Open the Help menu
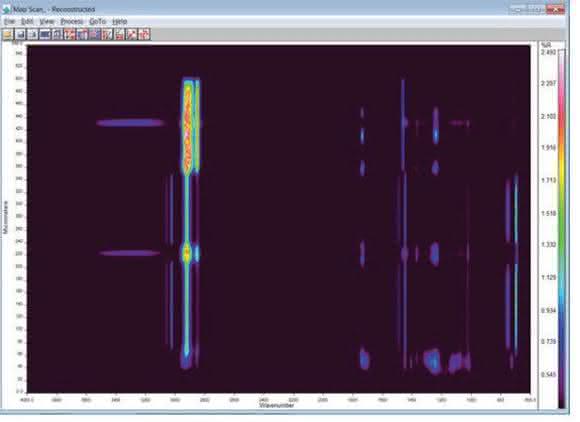 (x=119, y=21)
